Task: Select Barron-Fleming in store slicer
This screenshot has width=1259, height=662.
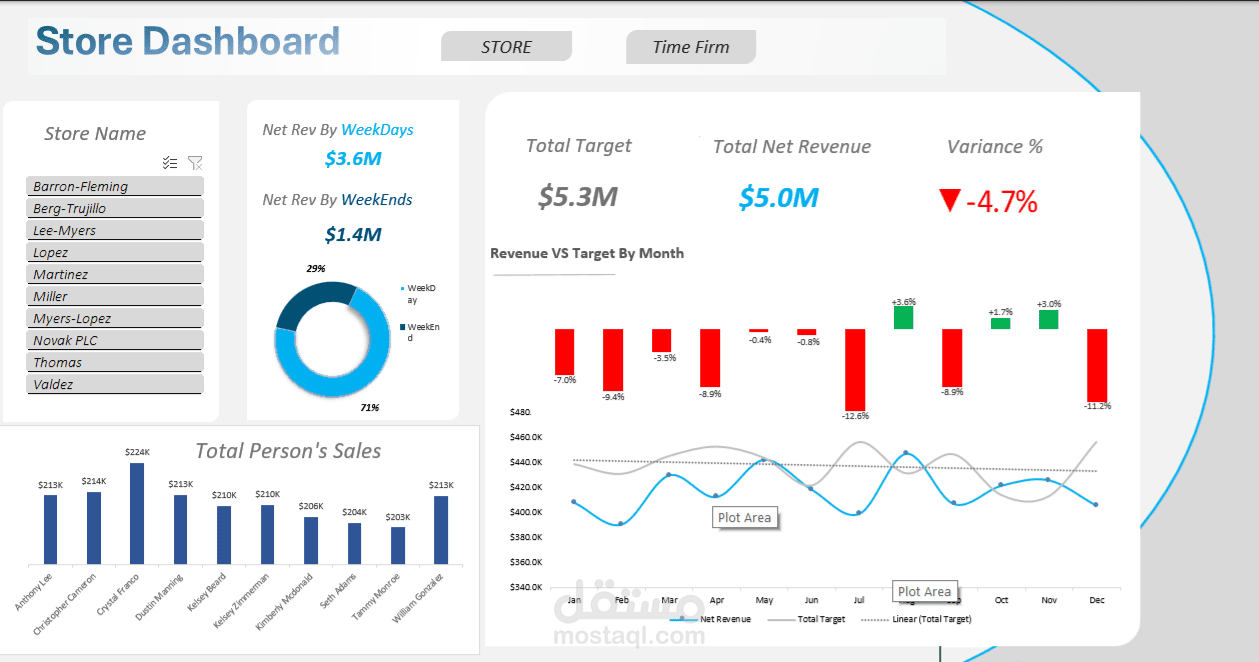Action: coord(115,186)
